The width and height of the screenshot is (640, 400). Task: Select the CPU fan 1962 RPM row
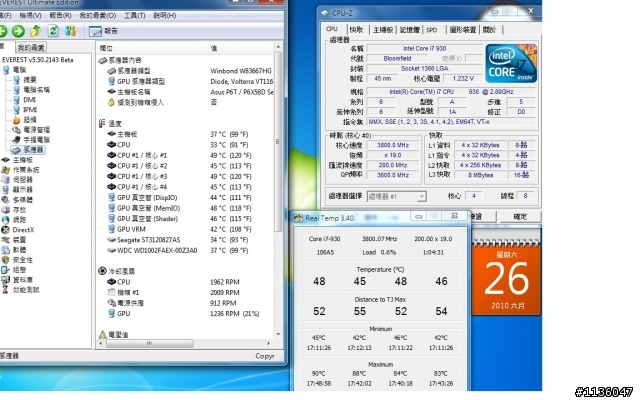(x=185, y=282)
